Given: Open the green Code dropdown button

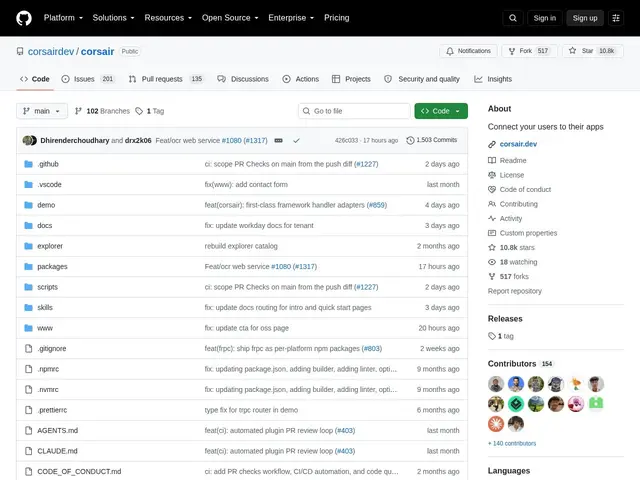Looking at the screenshot, I should click(x=441, y=111).
